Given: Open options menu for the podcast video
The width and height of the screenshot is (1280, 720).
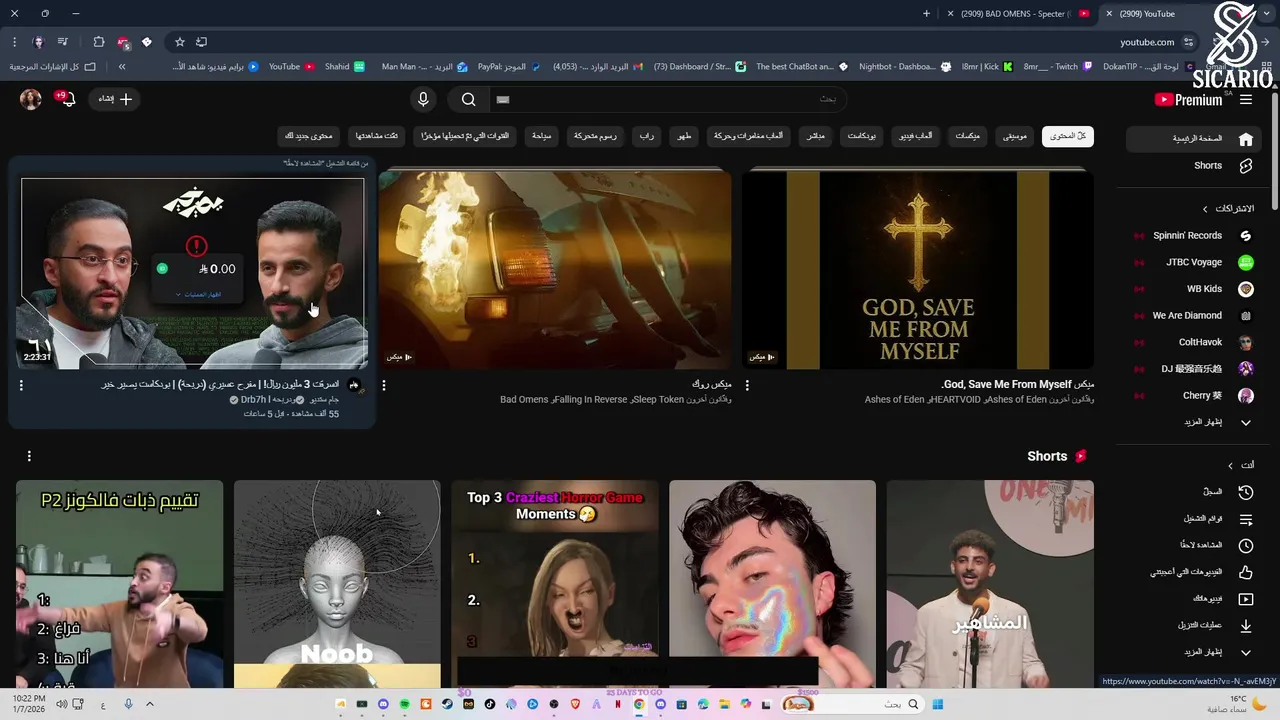Looking at the screenshot, I should 21,385.
